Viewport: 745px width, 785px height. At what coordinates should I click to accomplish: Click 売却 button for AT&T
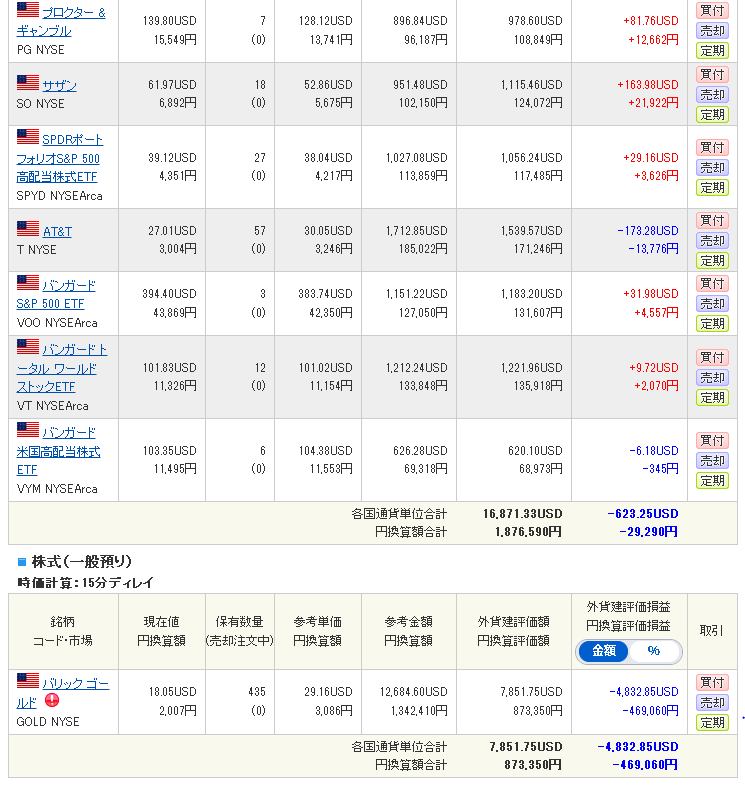[x=712, y=241]
